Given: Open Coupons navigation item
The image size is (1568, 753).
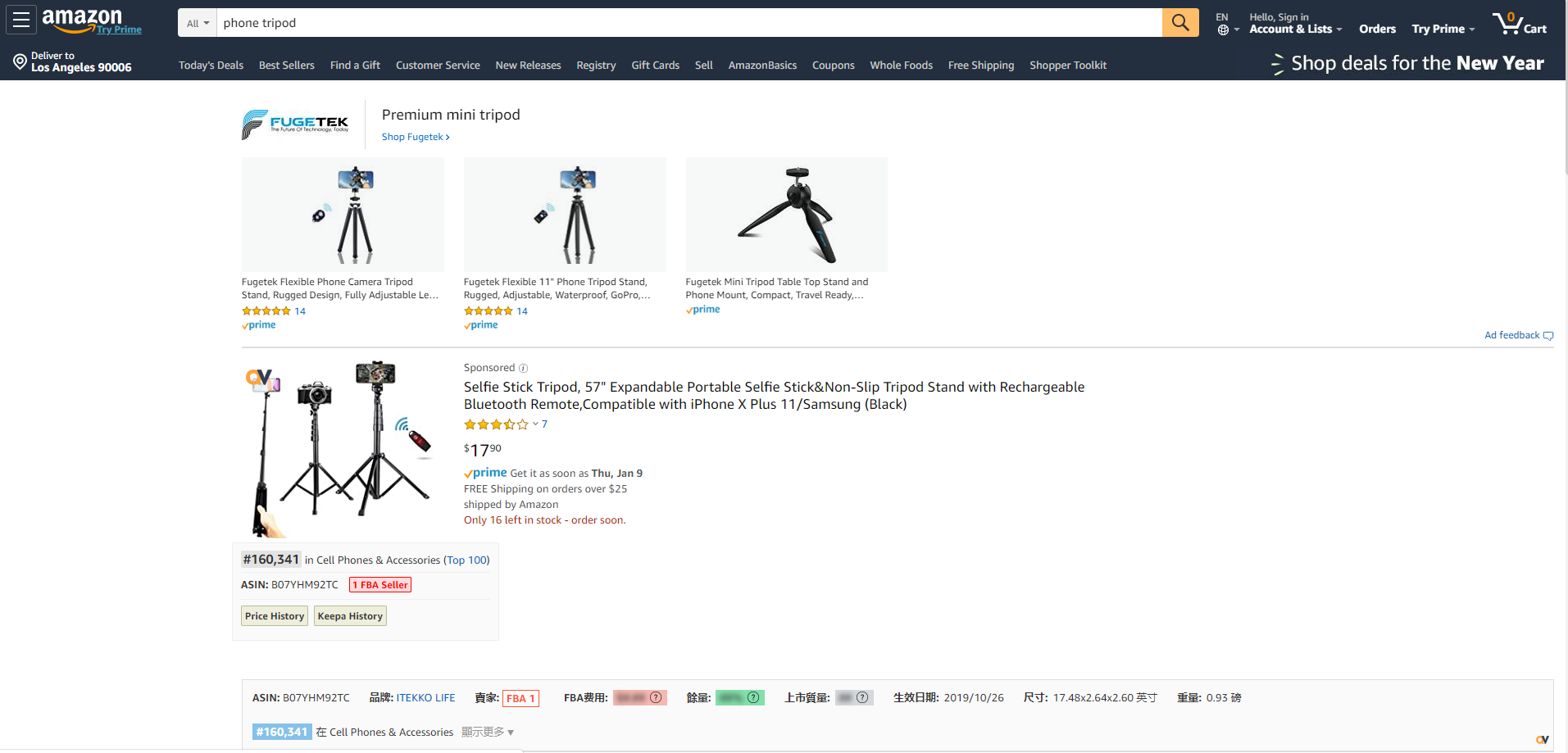Looking at the screenshot, I should pyautogui.click(x=833, y=66).
